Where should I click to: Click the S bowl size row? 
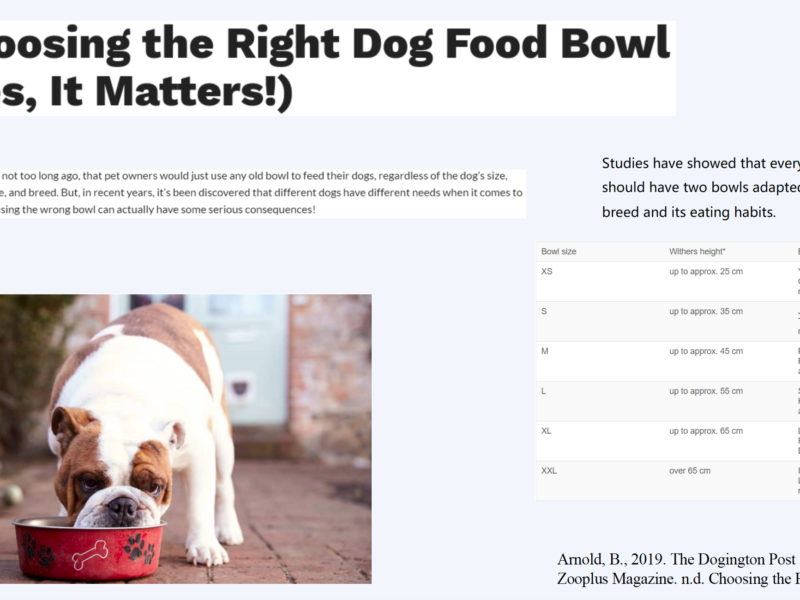point(668,321)
